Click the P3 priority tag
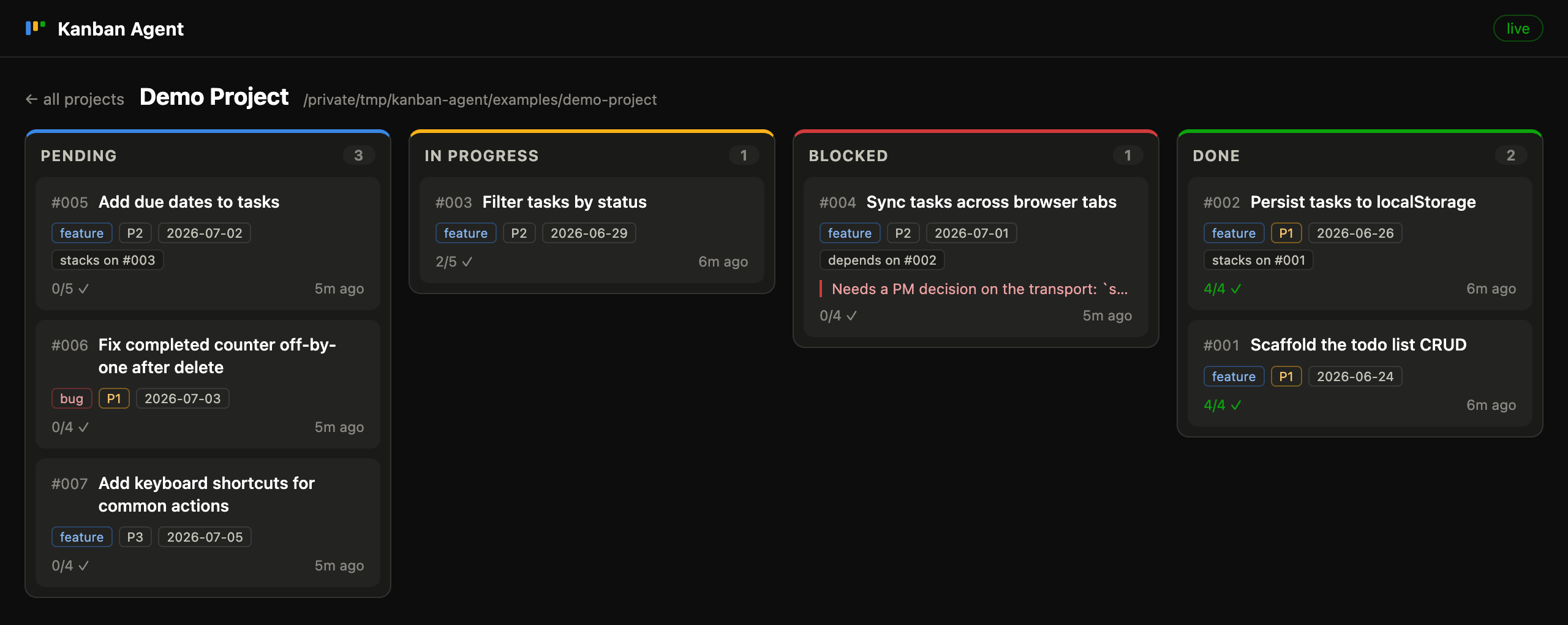The width and height of the screenshot is (1568, 625). (135, 537)
